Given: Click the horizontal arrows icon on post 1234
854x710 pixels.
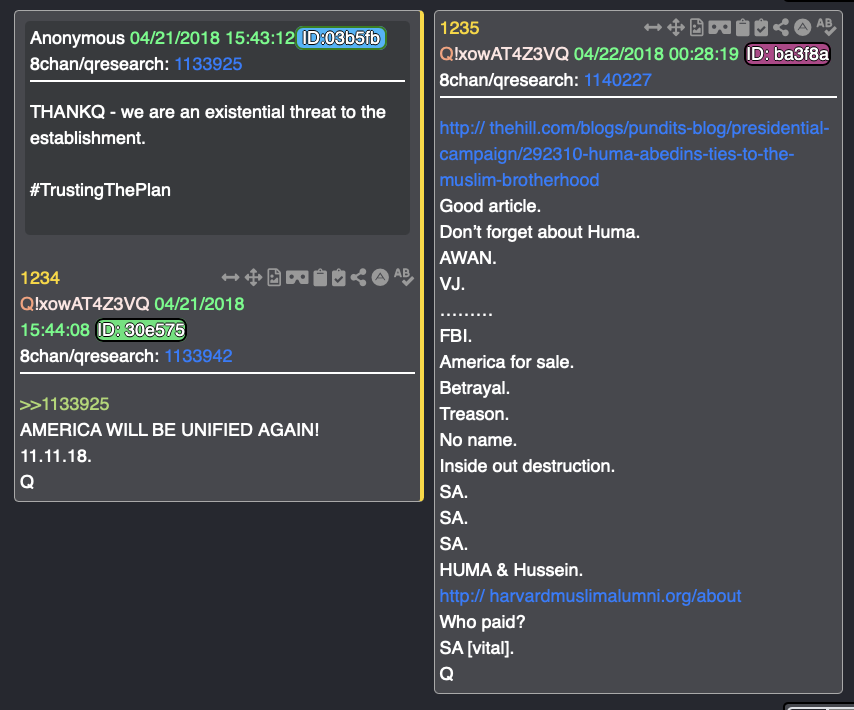Looking at the screenshot, I should click(230, 278).
